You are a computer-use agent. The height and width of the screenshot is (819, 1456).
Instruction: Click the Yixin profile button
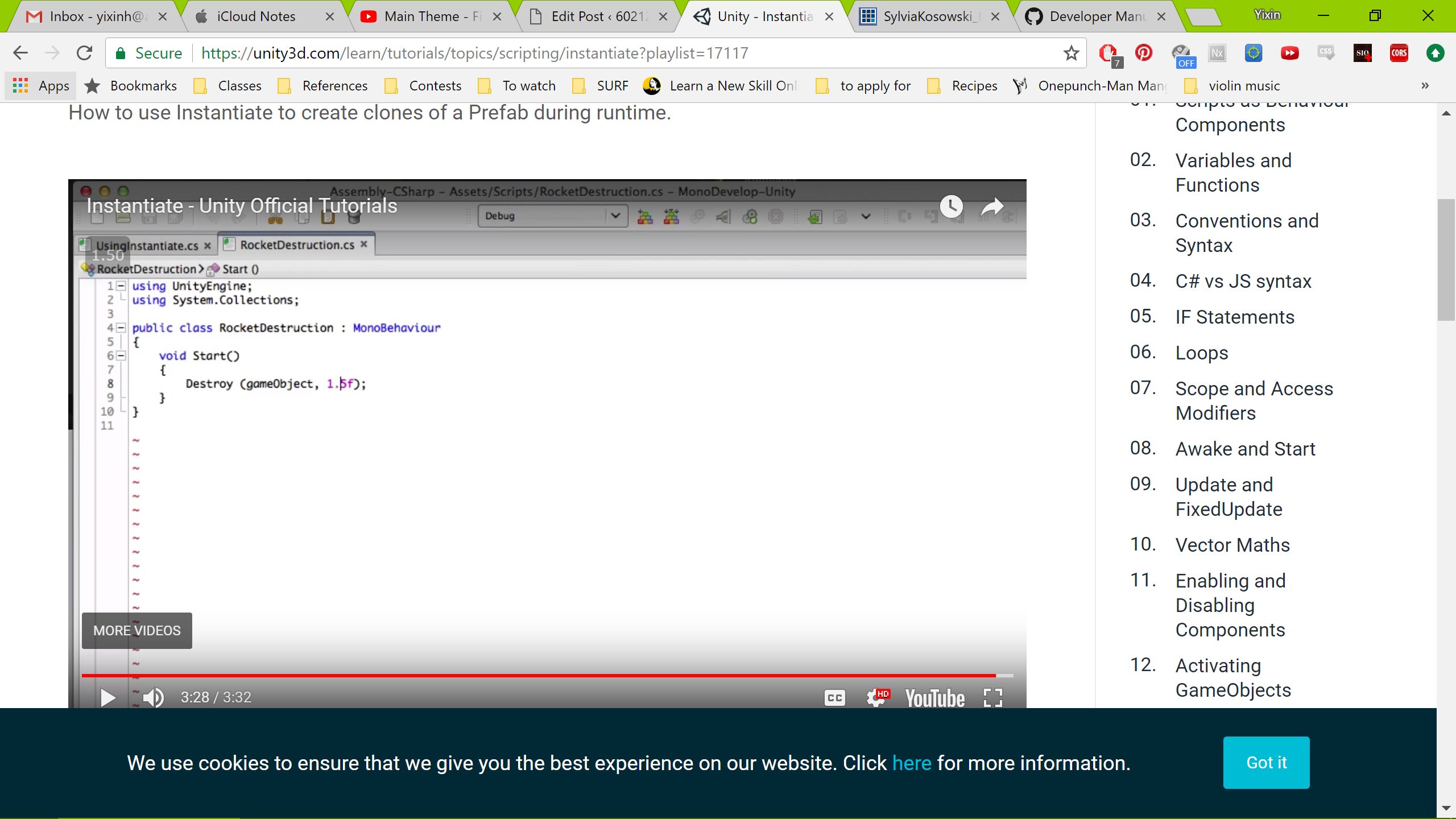coord(1267,15)
